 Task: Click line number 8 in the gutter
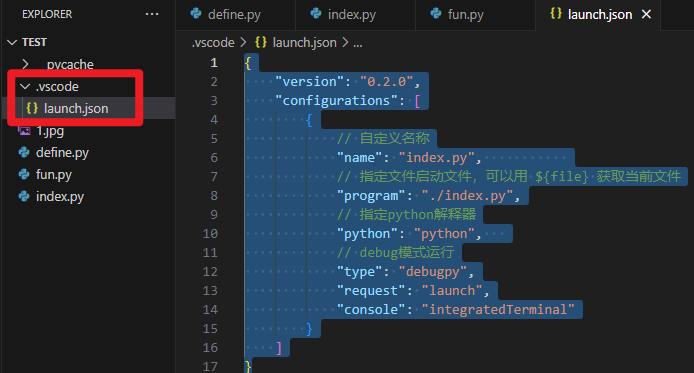pyautogui.click(x=214, y=196)
